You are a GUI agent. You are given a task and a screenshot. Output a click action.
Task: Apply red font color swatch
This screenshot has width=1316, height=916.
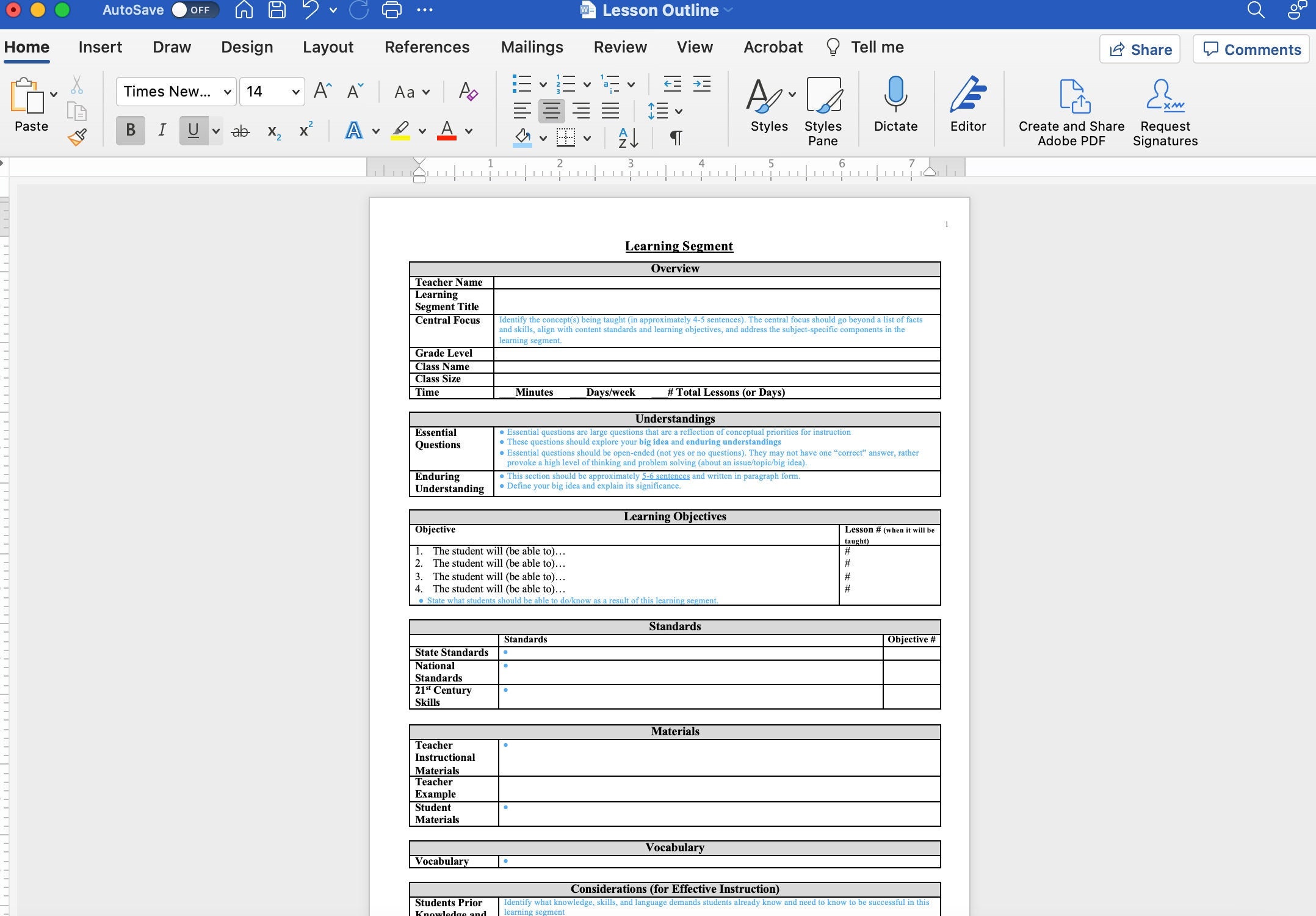(x=446, y=130)
